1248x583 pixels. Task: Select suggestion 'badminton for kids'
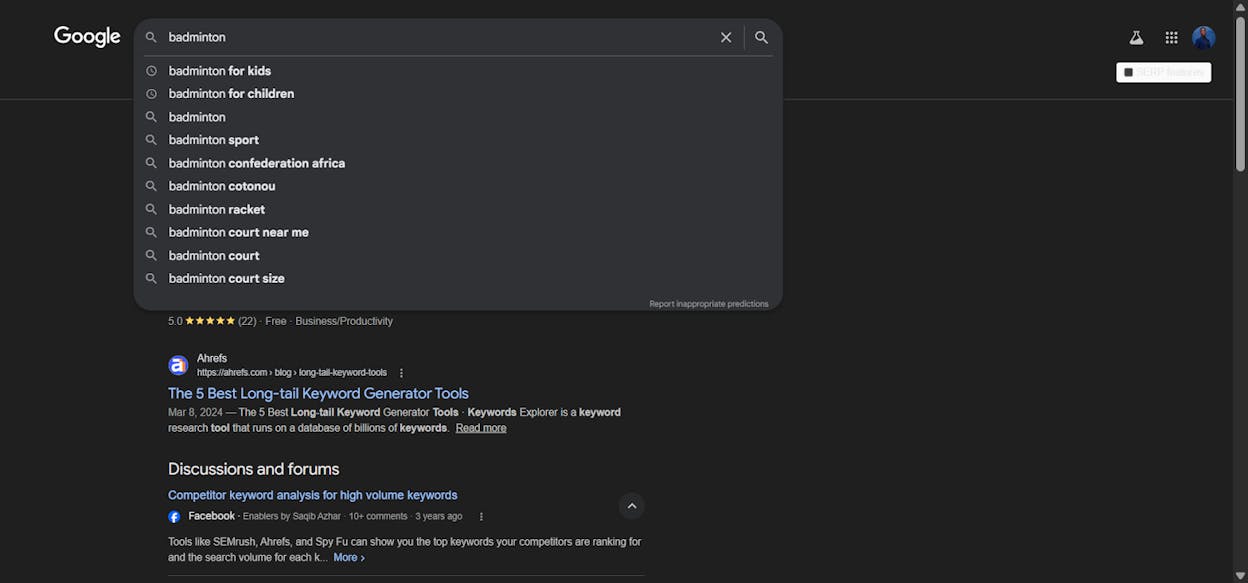pyautogui.click(x=458, y=71)
